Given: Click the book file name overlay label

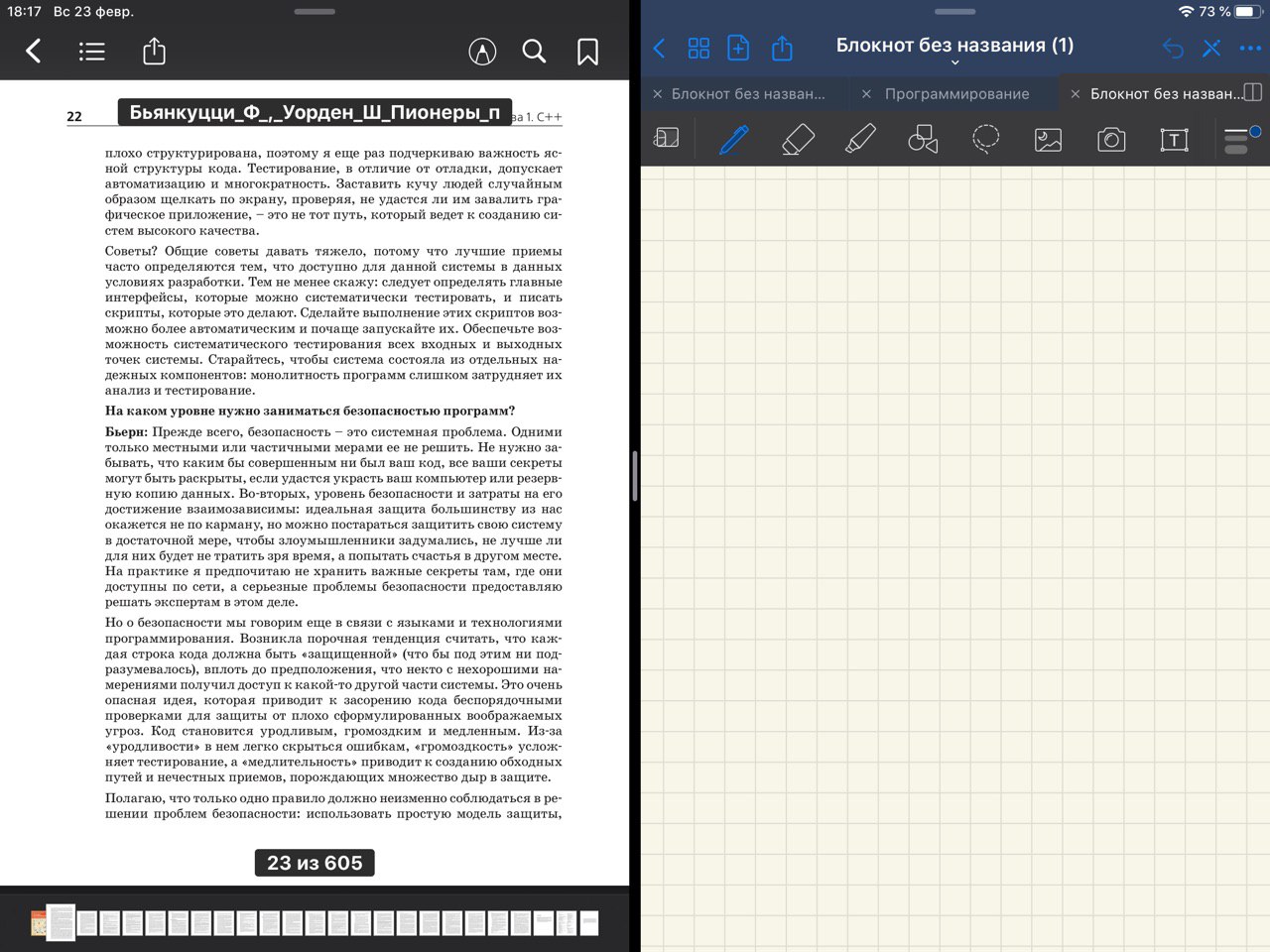Looking at the screenshot, I should tap(315, 112).
